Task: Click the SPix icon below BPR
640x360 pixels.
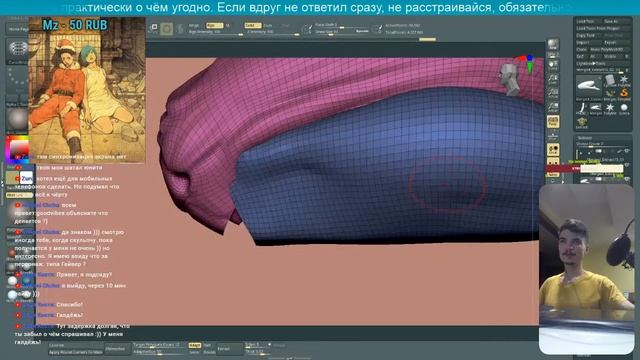Action: click(x=553, y=54)
